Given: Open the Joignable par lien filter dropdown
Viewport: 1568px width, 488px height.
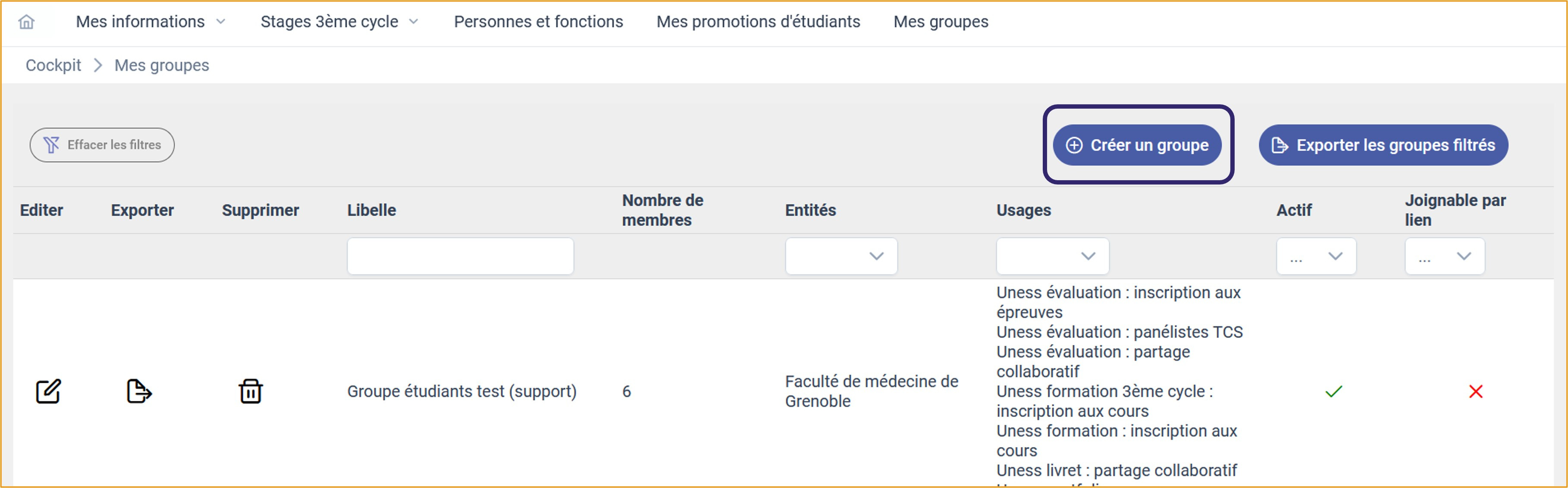Looking at the screenshot, I should [x=1444, y=256].
